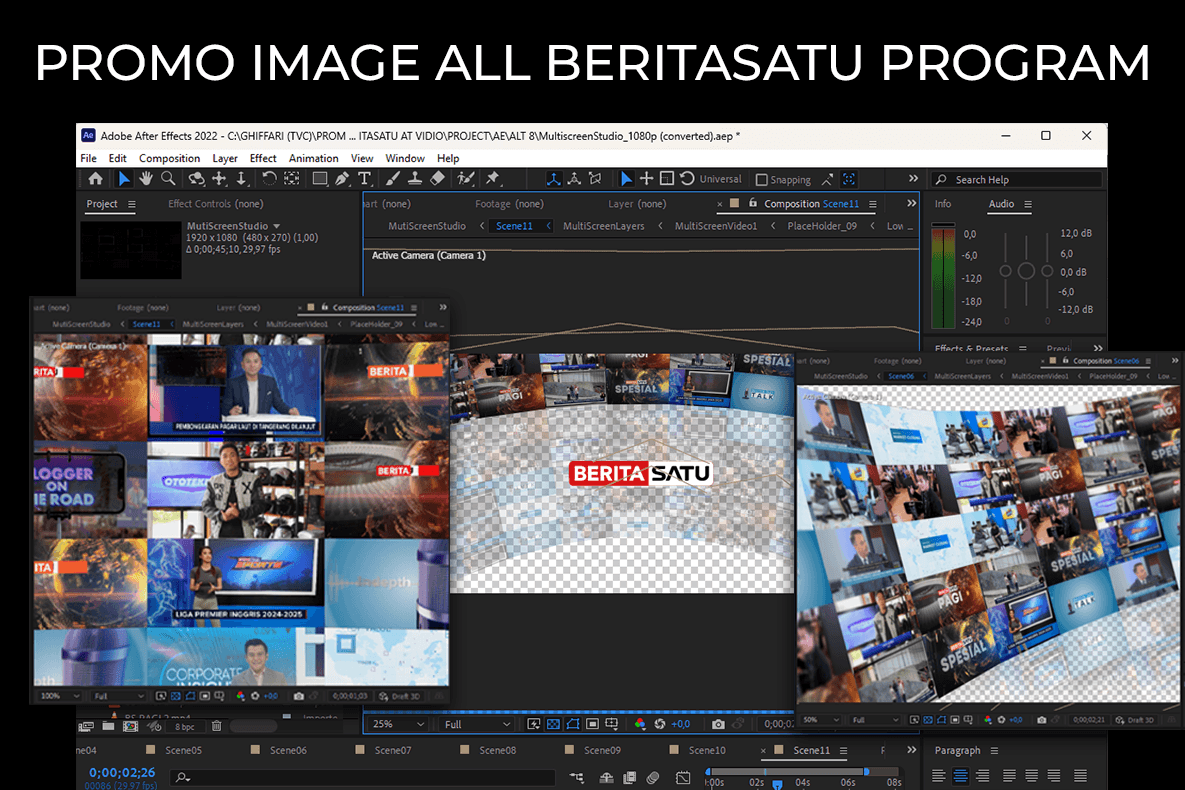Click the snapshot camera icon in main viewer
This screenshot has width=1185, height=790.
pyautogui.click(x=718, y=724)
